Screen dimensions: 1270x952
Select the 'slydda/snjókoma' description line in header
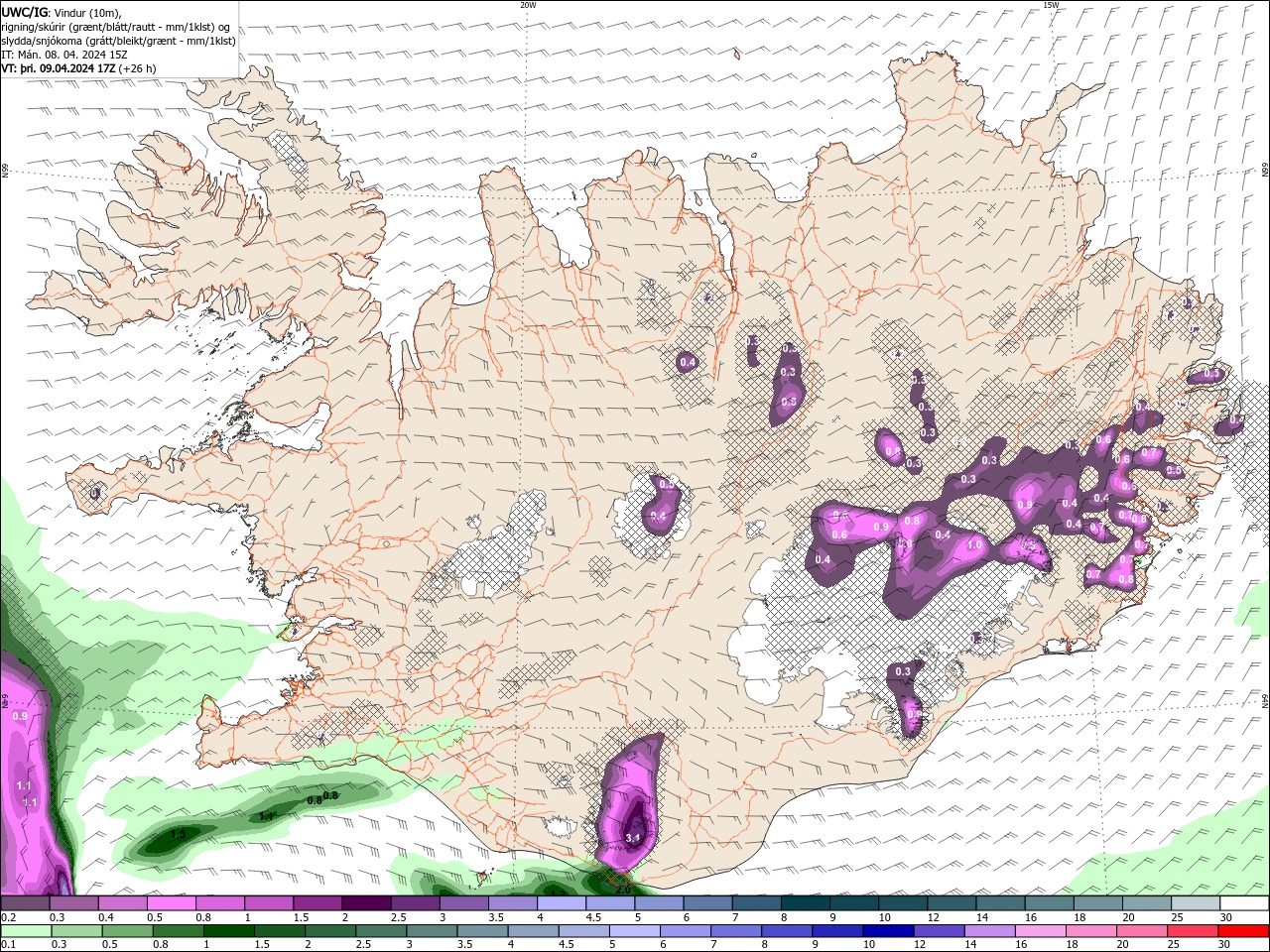(x=119, y=41)
